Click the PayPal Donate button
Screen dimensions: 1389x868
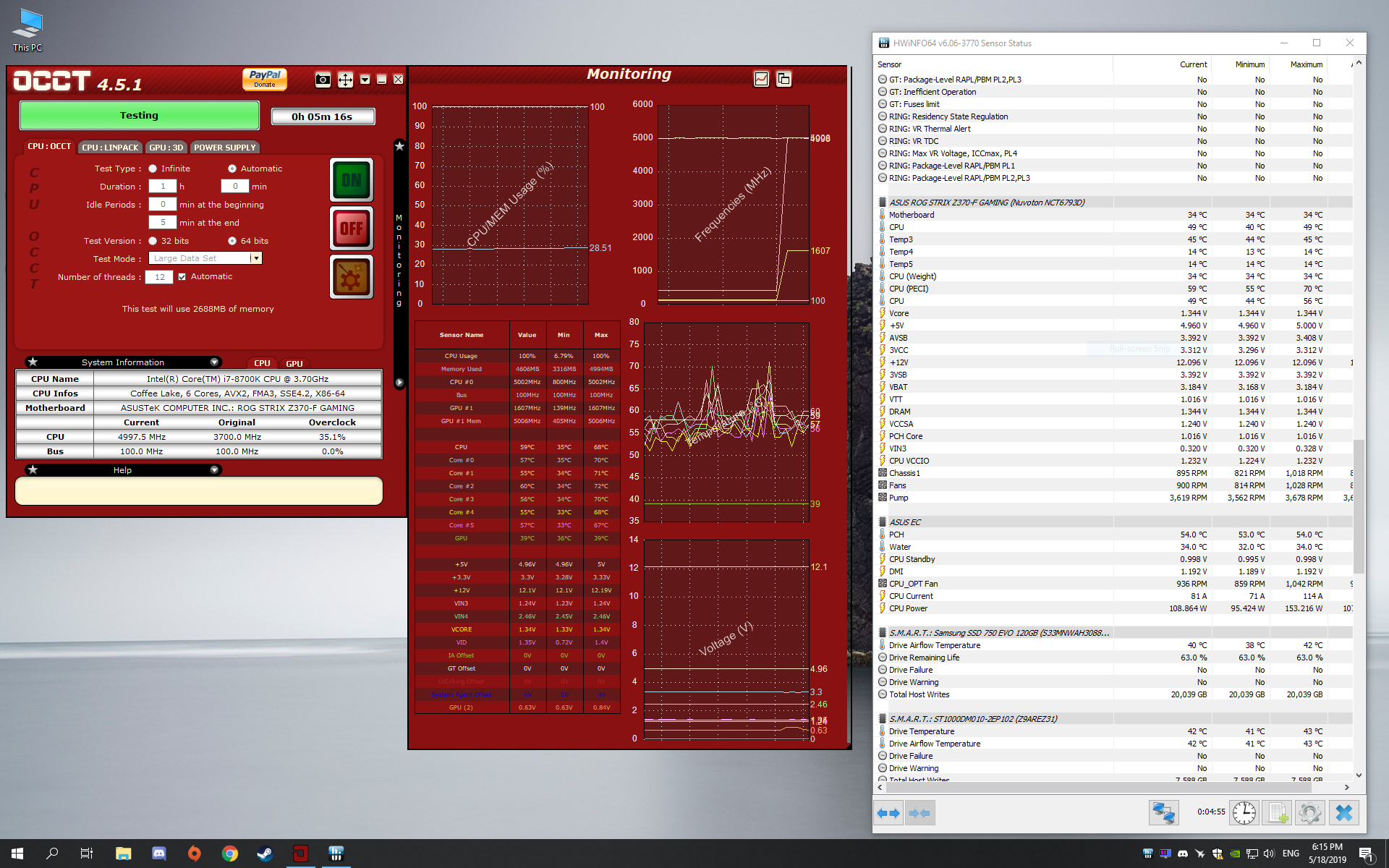265,79
